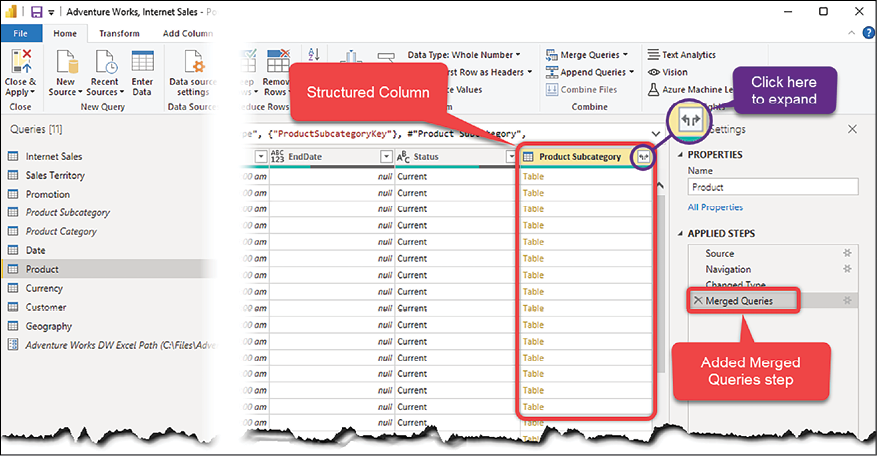The height and width of the screenshot is (456, 877).
Task: Open the File tab
Action: coord(21,34)
